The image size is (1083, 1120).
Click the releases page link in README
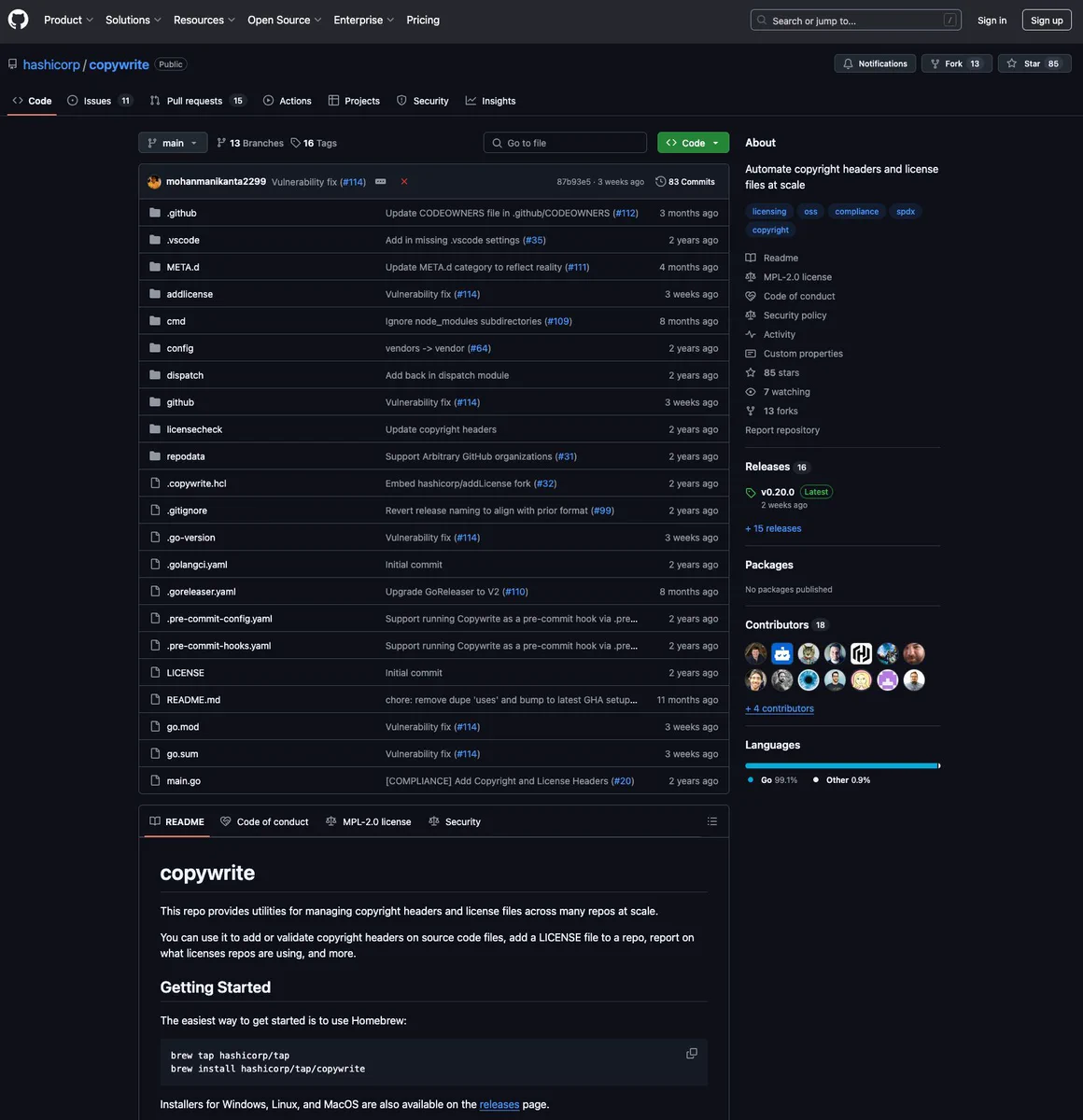499,1104
